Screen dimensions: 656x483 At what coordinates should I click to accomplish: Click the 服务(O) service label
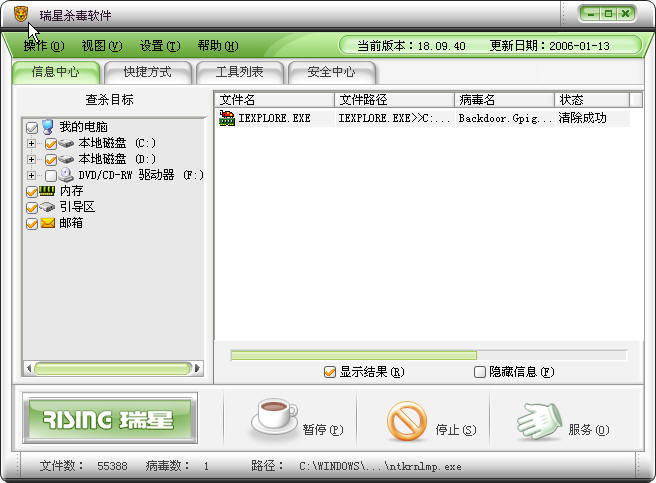pos(589,429)
